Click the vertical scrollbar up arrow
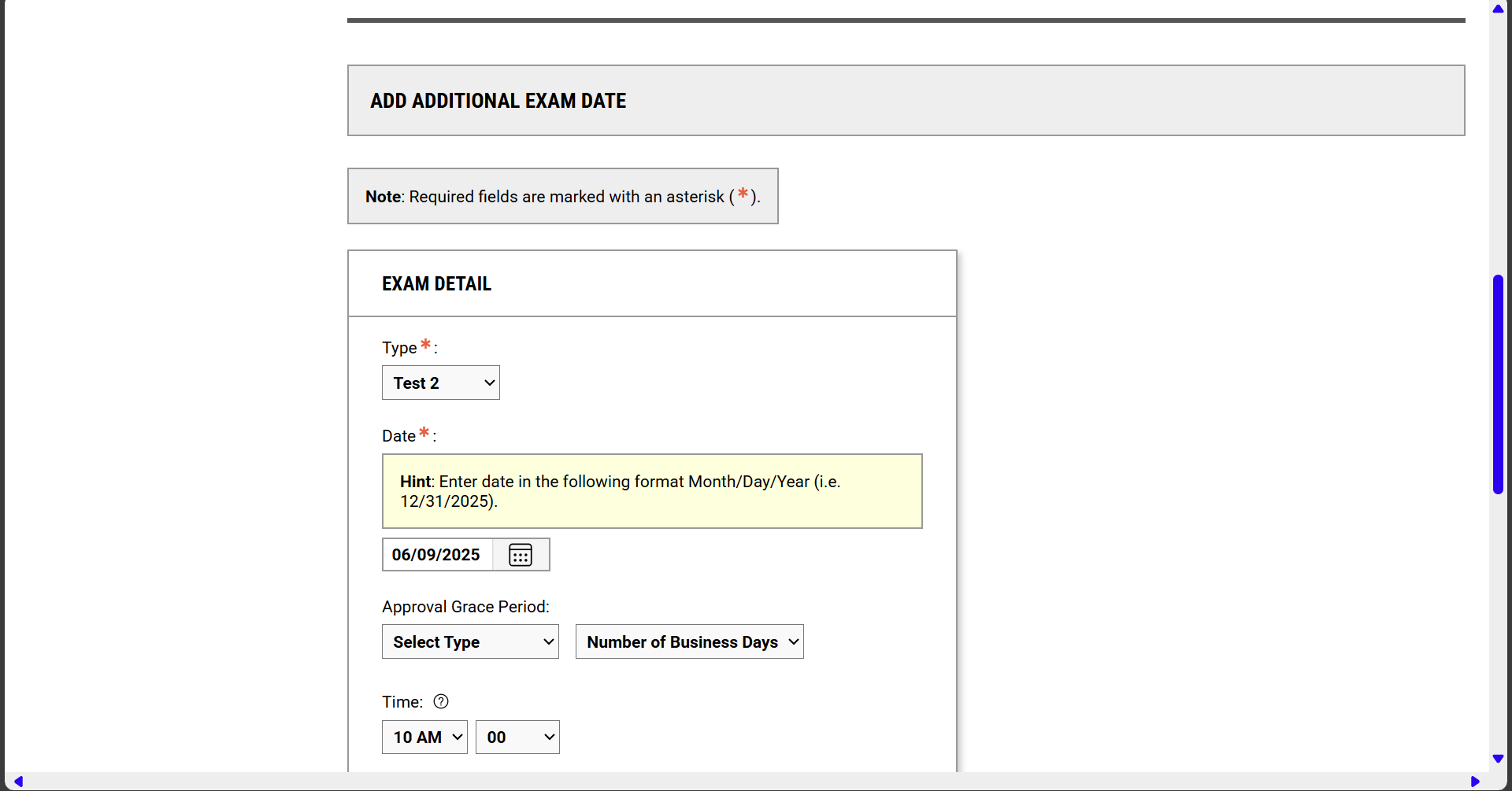Viewport: 1512px width, 791px height. click(1498, 9)
